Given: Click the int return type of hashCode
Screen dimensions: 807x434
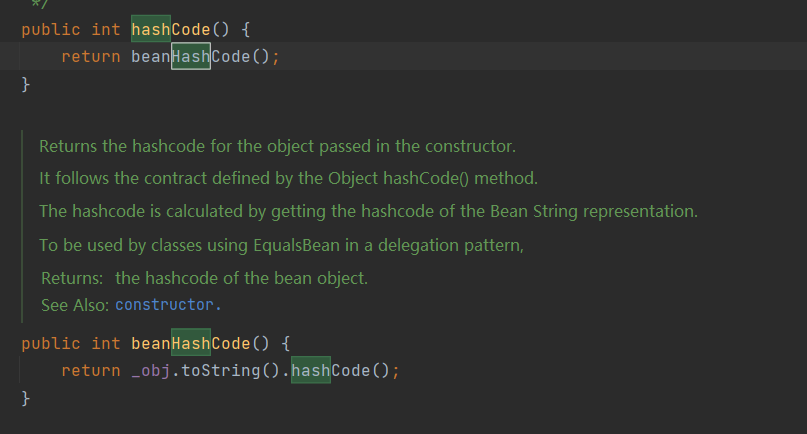Looking at the screenshot, I should pyautogui.click(x=105, y=29).
